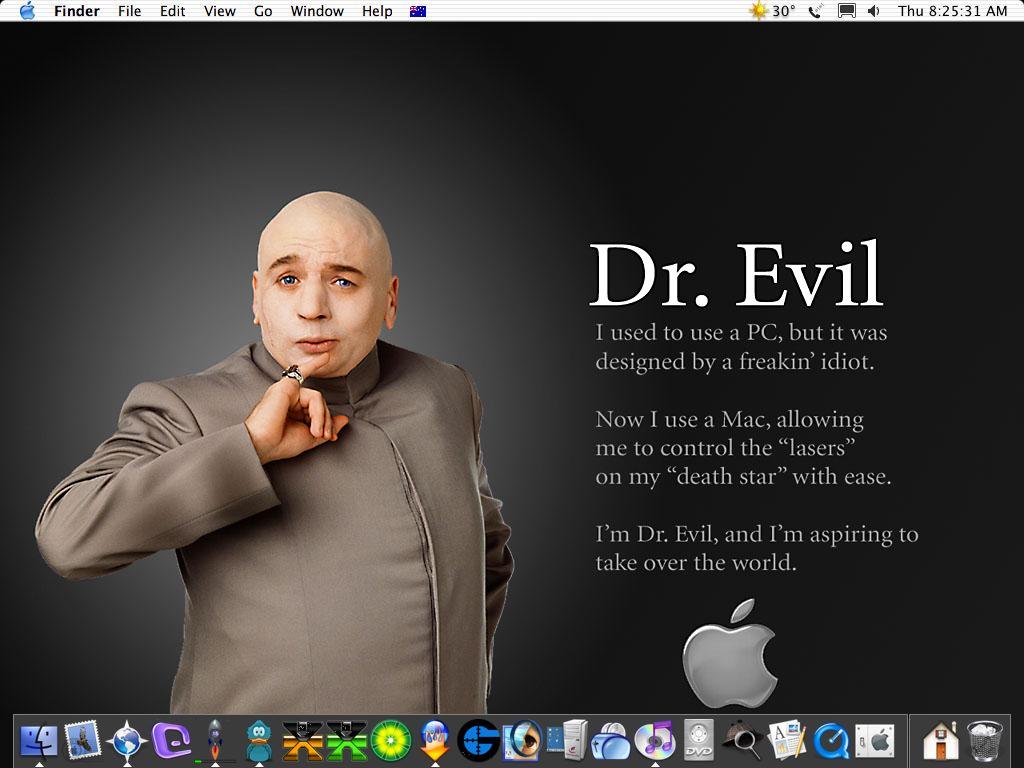
Task: Launch iTunes from the dock
Action: tap(655, 741)
